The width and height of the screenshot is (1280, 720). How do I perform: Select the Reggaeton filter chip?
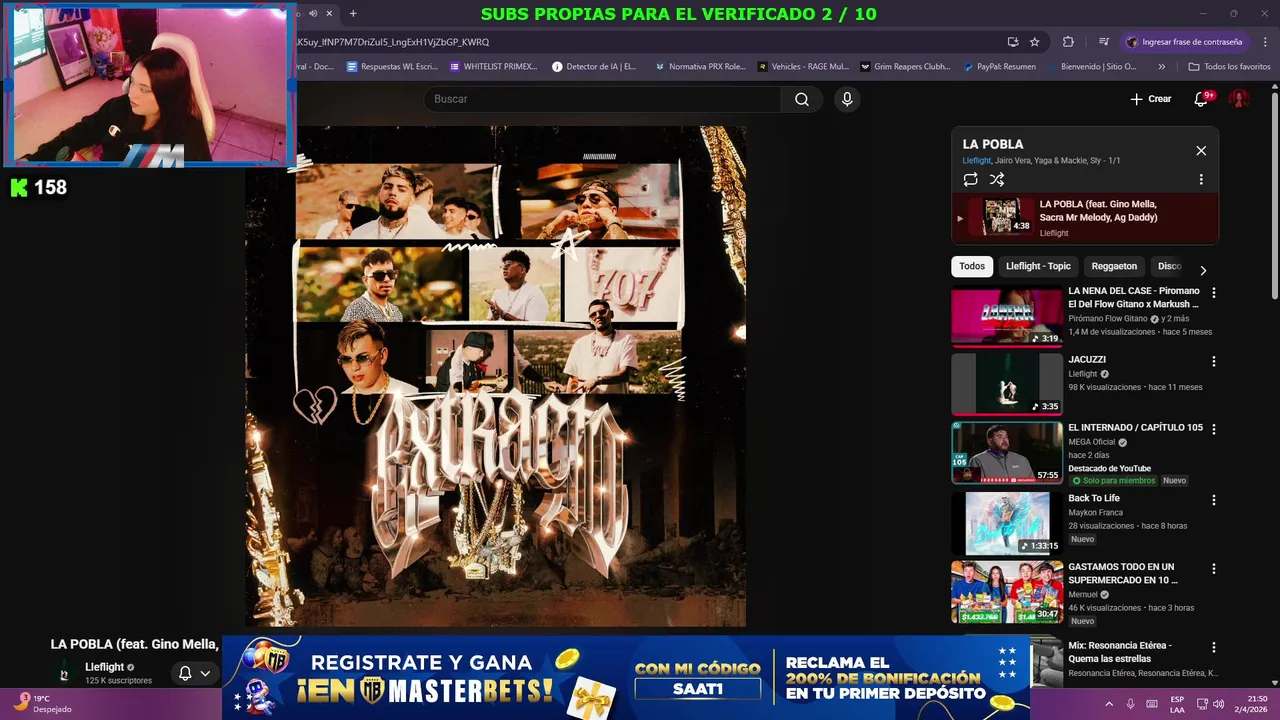pos(1114,266)
